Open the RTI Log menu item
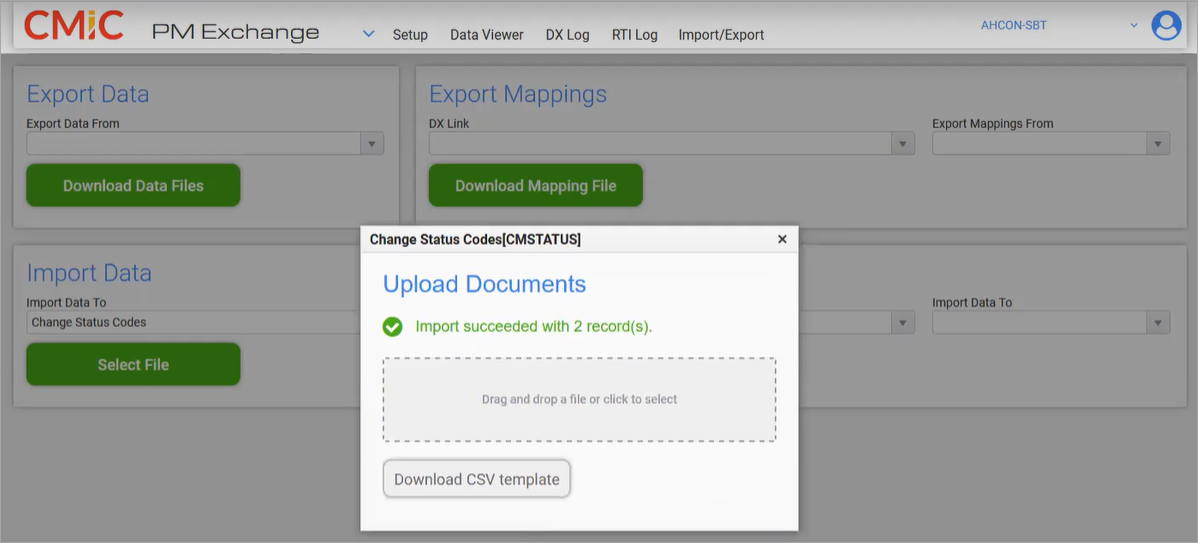The width and height of the screenshot is (1198, 543). point(634,35)
